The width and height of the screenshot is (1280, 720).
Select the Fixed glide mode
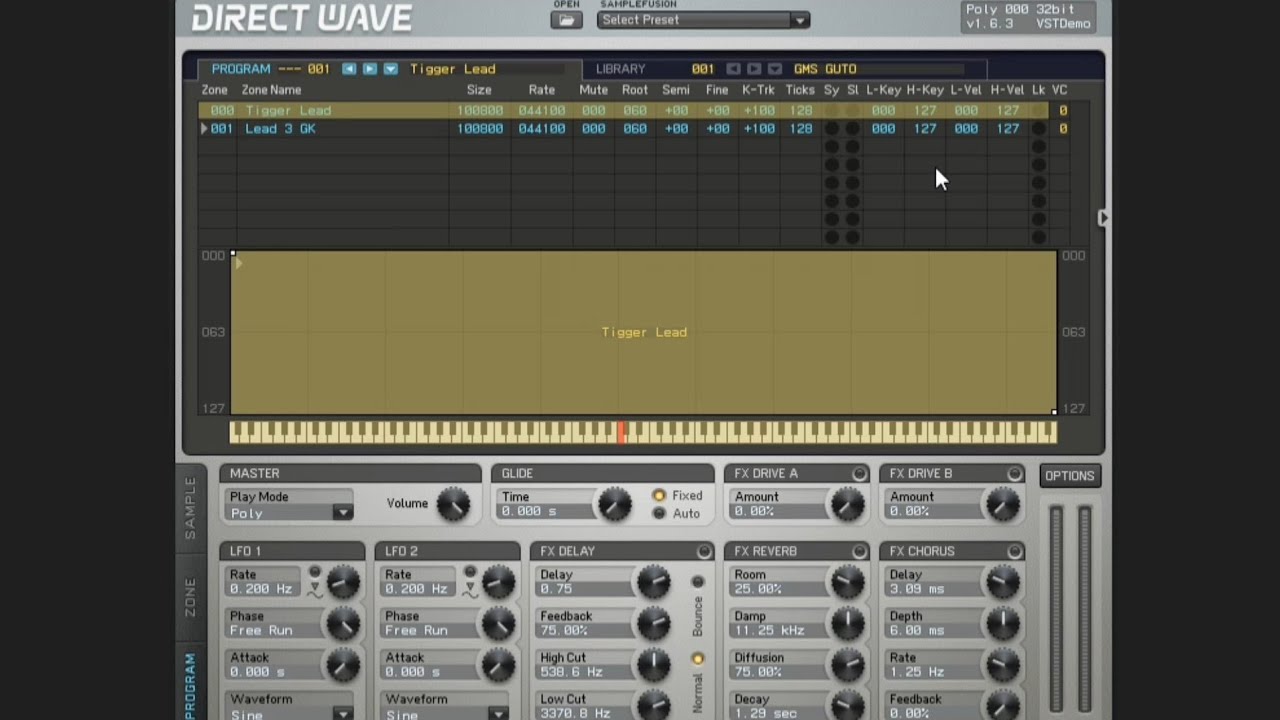point(659,496)
